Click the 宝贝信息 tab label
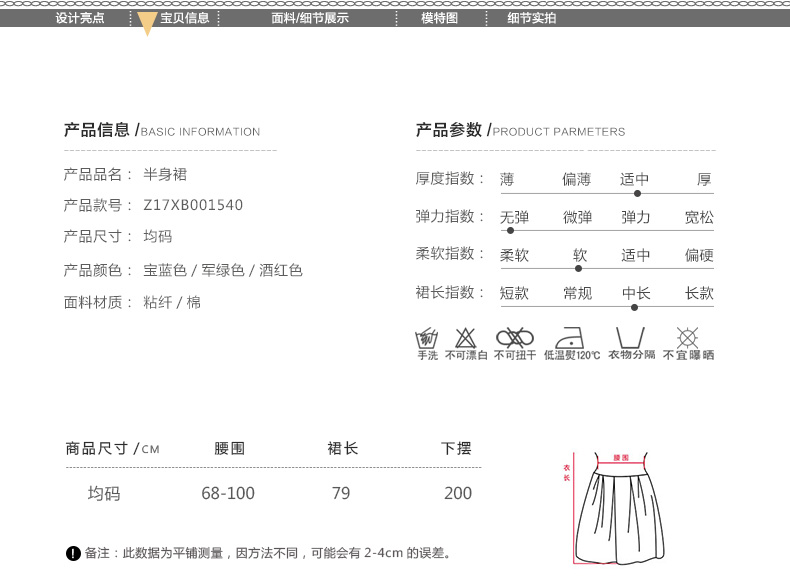This screenshot has height=585, width=790. 184,18
